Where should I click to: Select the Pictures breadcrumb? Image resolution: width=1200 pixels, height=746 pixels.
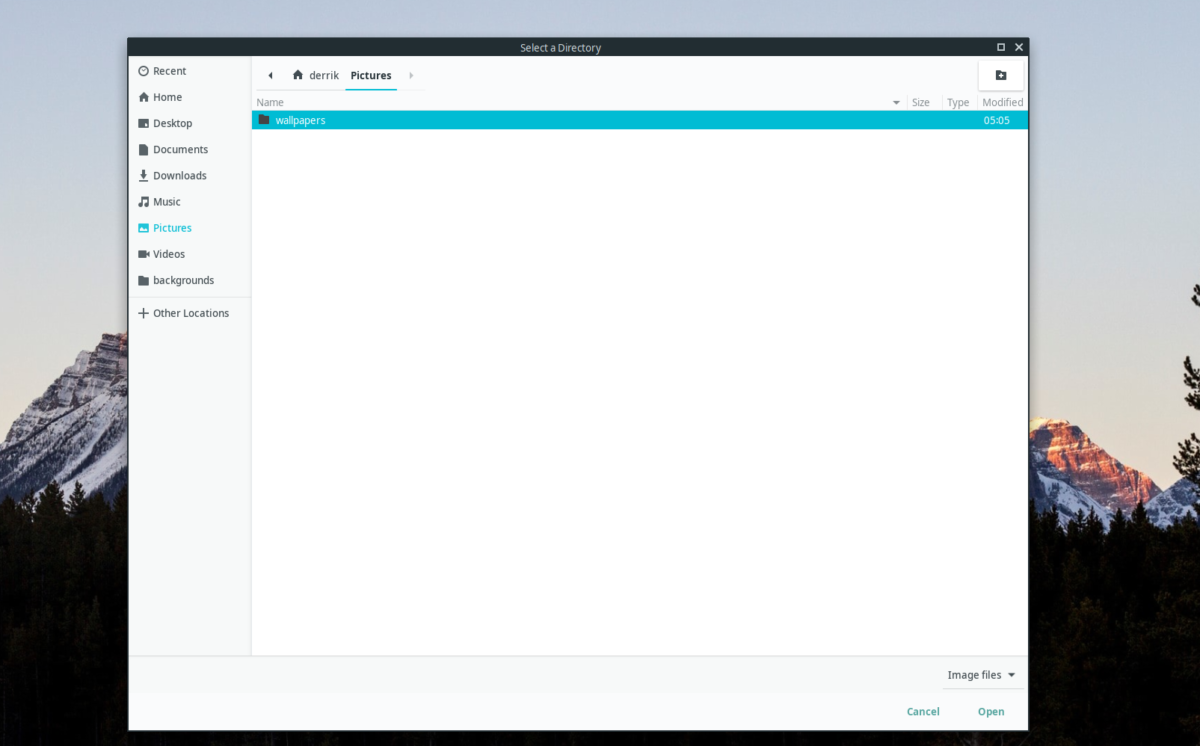(x=371, y=75)
